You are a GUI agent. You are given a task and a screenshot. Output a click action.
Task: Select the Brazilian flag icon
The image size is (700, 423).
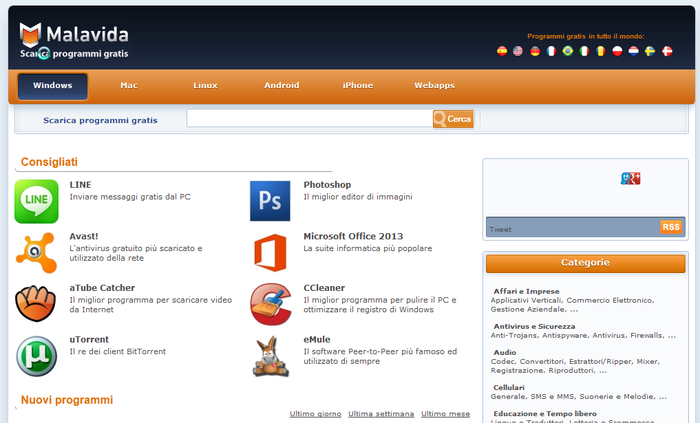tap(568, 51)
